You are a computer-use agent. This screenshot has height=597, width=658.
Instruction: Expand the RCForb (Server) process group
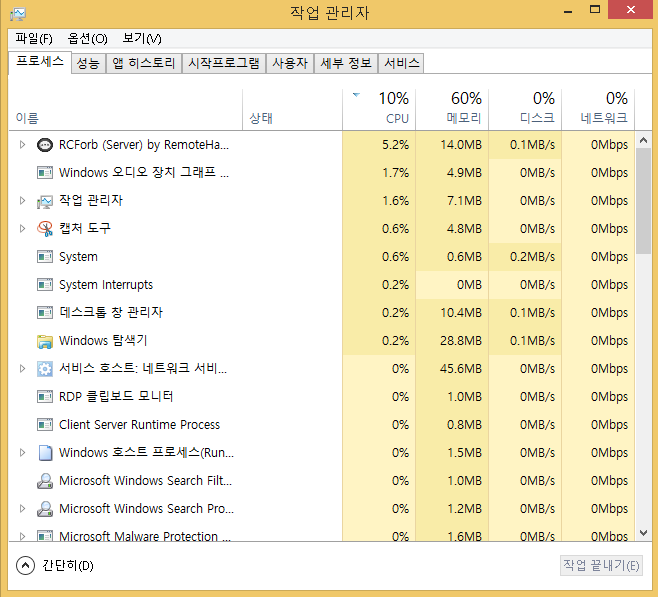23,145
